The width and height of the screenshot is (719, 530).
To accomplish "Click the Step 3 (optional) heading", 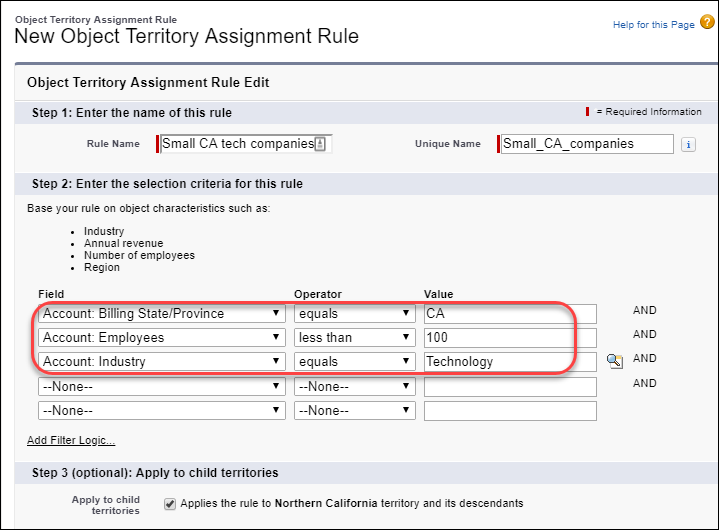I will [155, 473].
